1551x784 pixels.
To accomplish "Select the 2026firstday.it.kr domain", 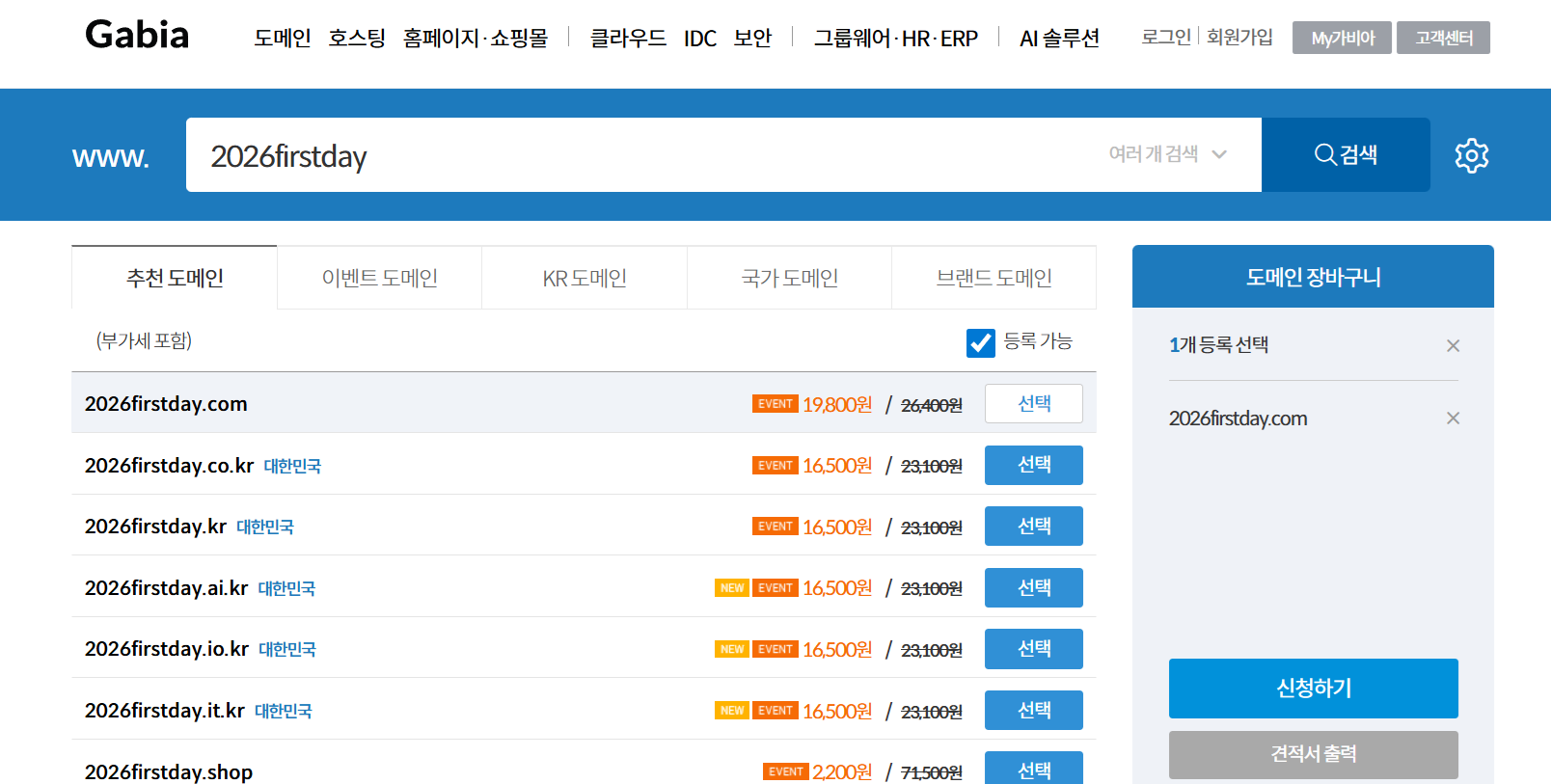I will (1034, 710).
